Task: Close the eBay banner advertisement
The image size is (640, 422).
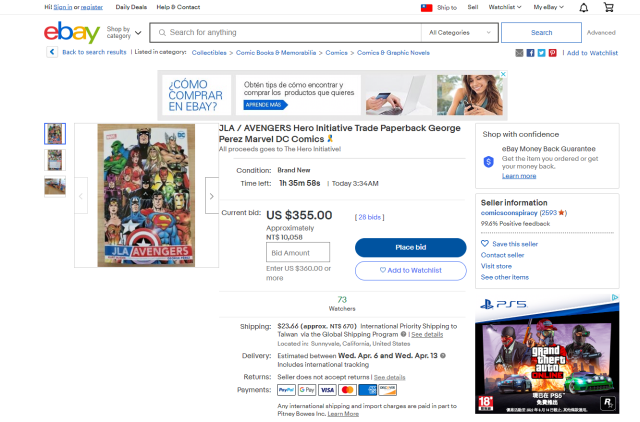Action: pos(503,74)
